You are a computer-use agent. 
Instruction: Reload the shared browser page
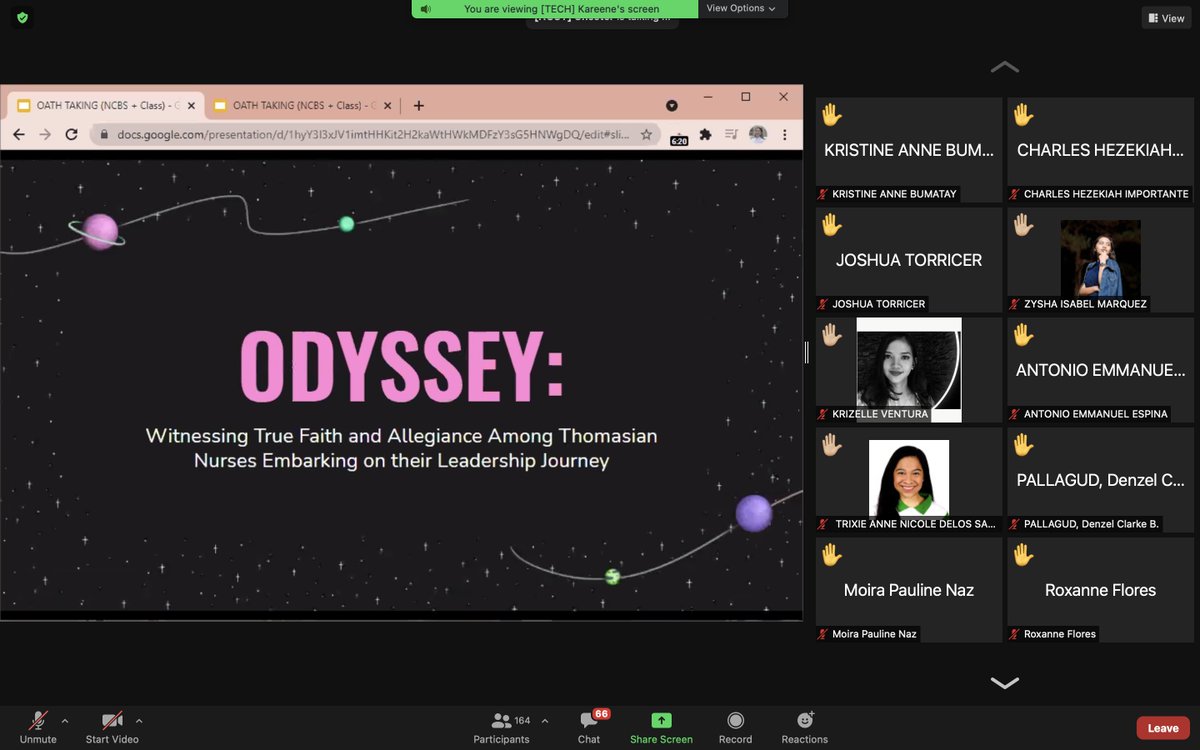pyautogui.click(x=72, y=134)
